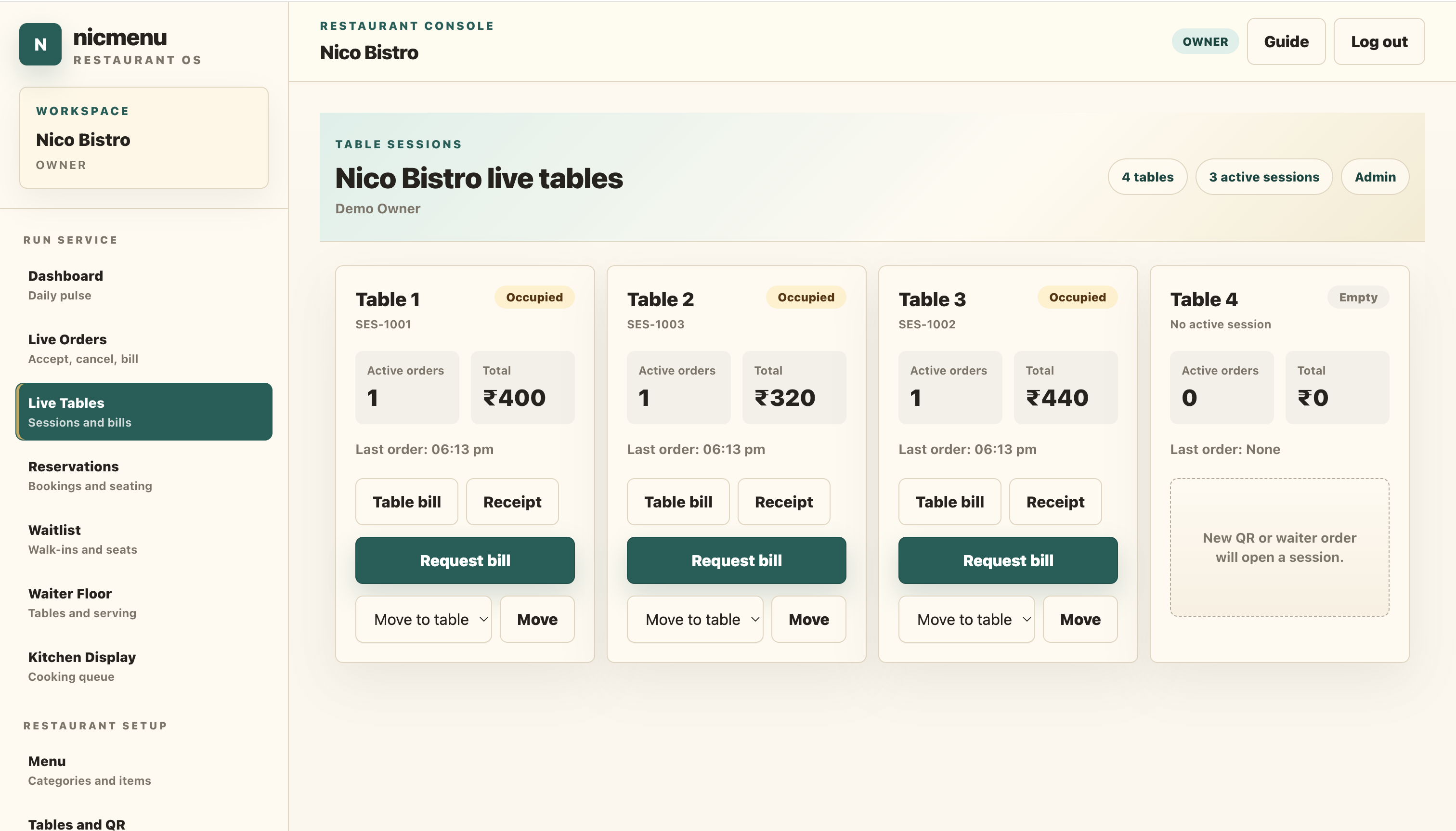
Task: Open Table bill for Table 3
Action: tap(950, 502)
